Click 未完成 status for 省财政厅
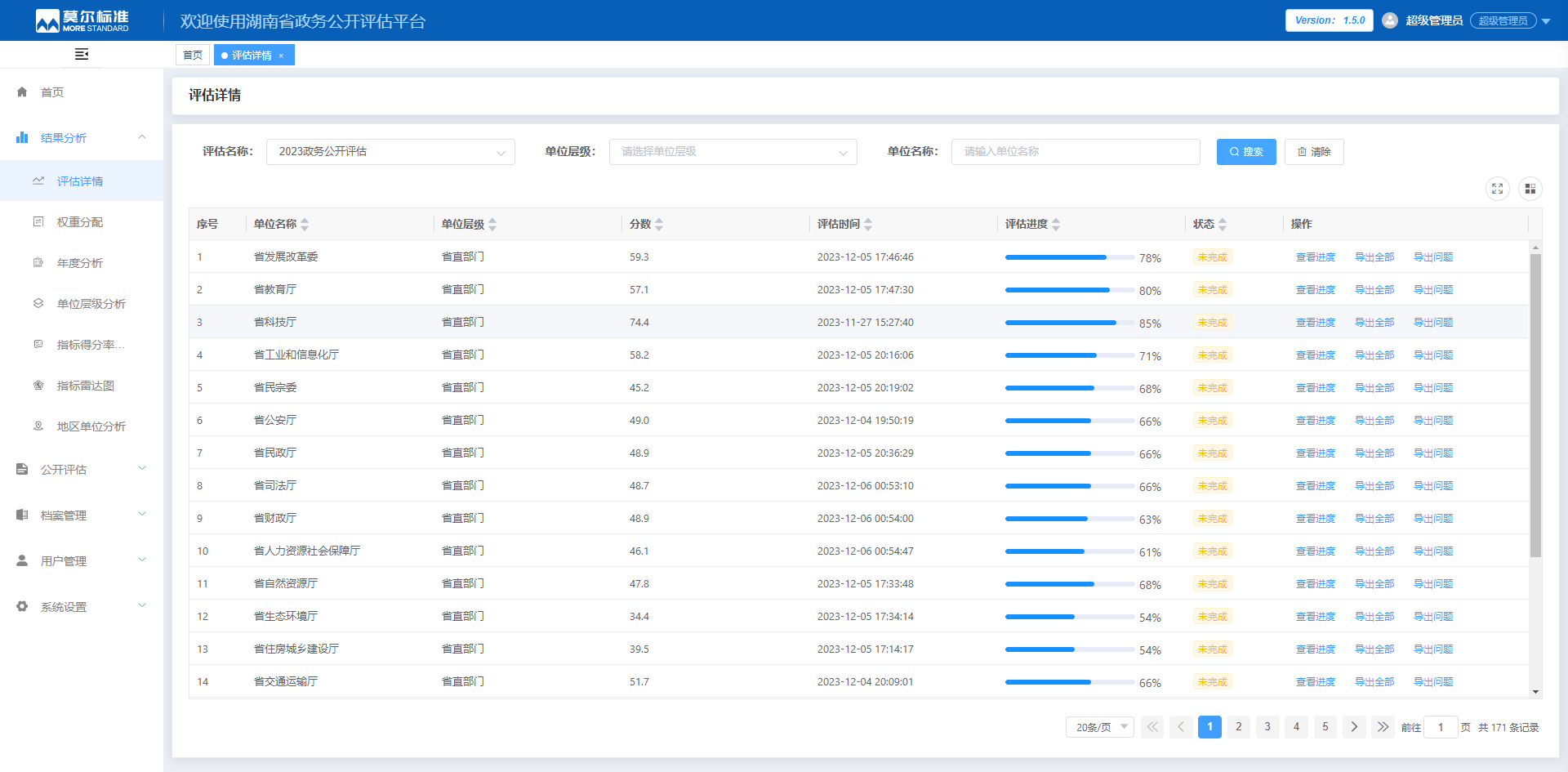1568x772 pixels. coord(1212,519)
